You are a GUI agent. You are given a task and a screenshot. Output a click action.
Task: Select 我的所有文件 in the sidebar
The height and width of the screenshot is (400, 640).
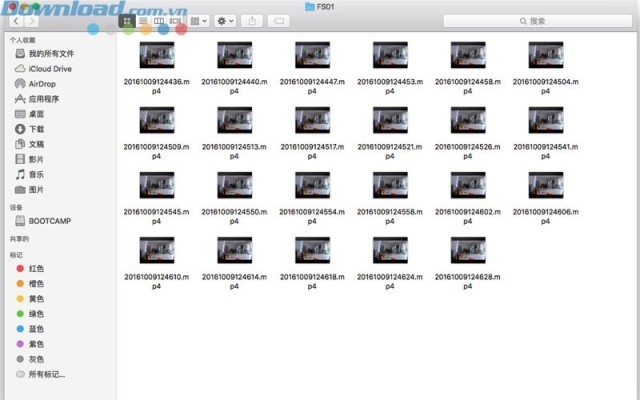click(x=51, y=54)
